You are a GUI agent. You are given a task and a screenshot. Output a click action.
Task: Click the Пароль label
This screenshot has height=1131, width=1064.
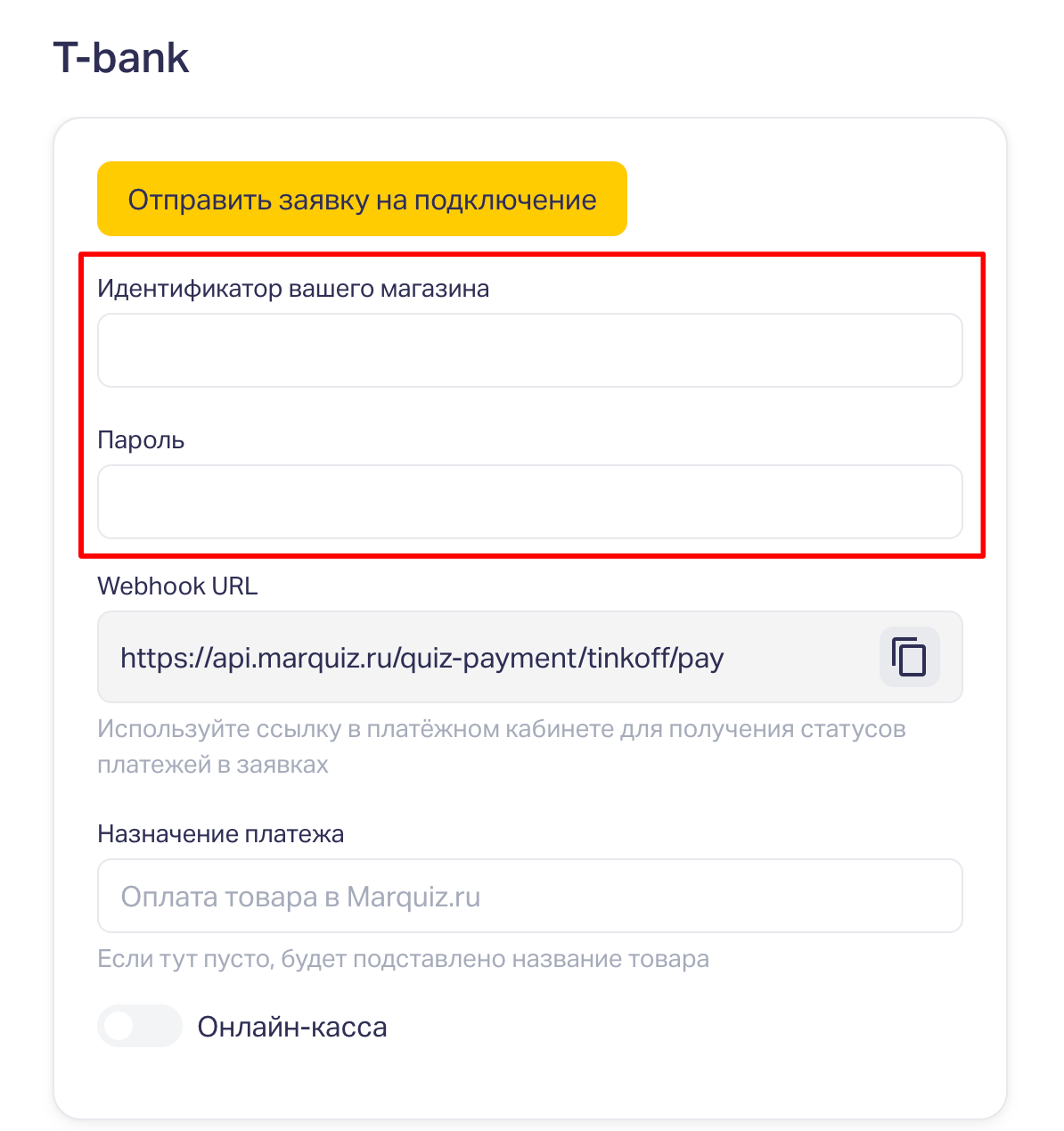coord(141,440)
